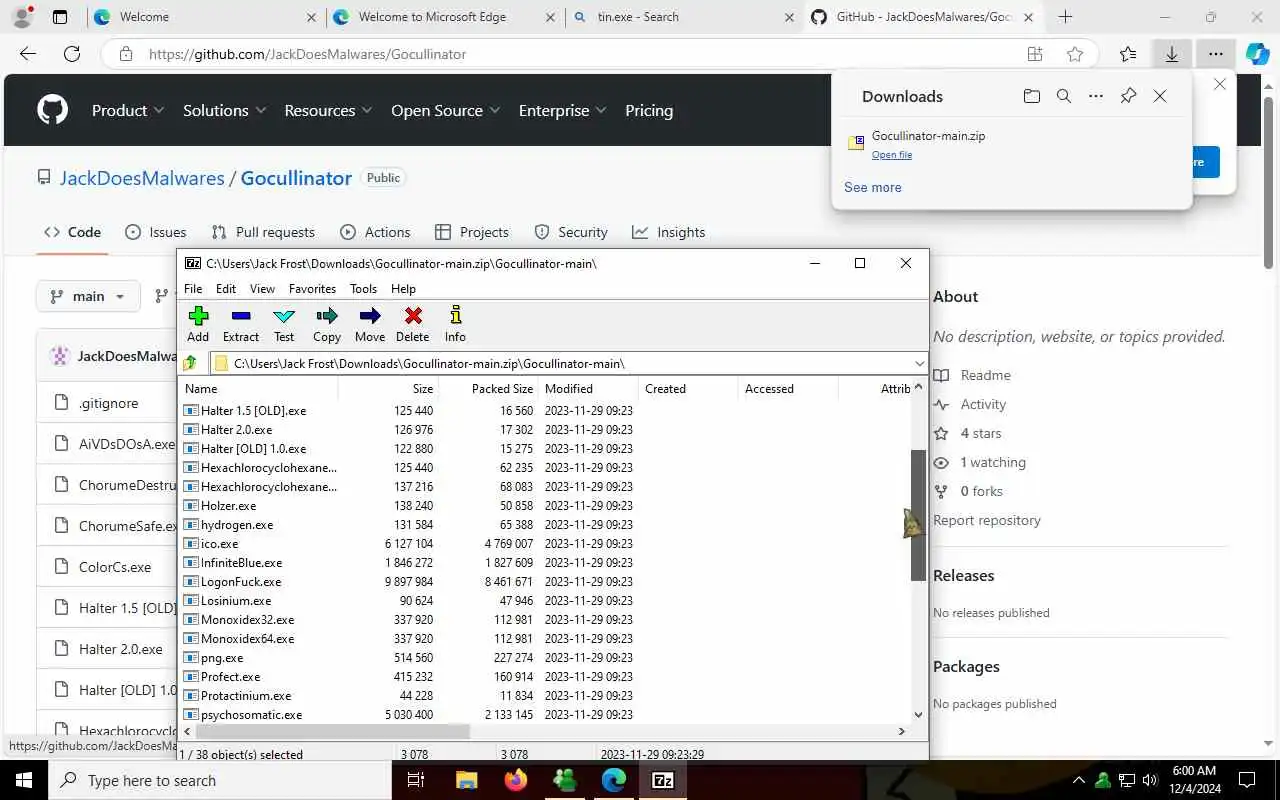1280x800 pixels.
Task: Click the Extract toolbar icon in 7-Zip
Action: pos(241,324)
